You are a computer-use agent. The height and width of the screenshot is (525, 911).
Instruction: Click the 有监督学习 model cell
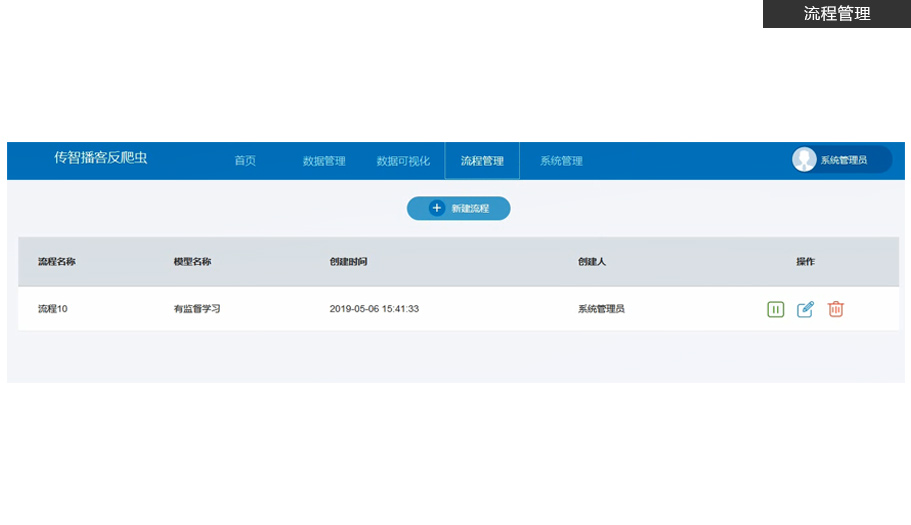pos(197,309)
